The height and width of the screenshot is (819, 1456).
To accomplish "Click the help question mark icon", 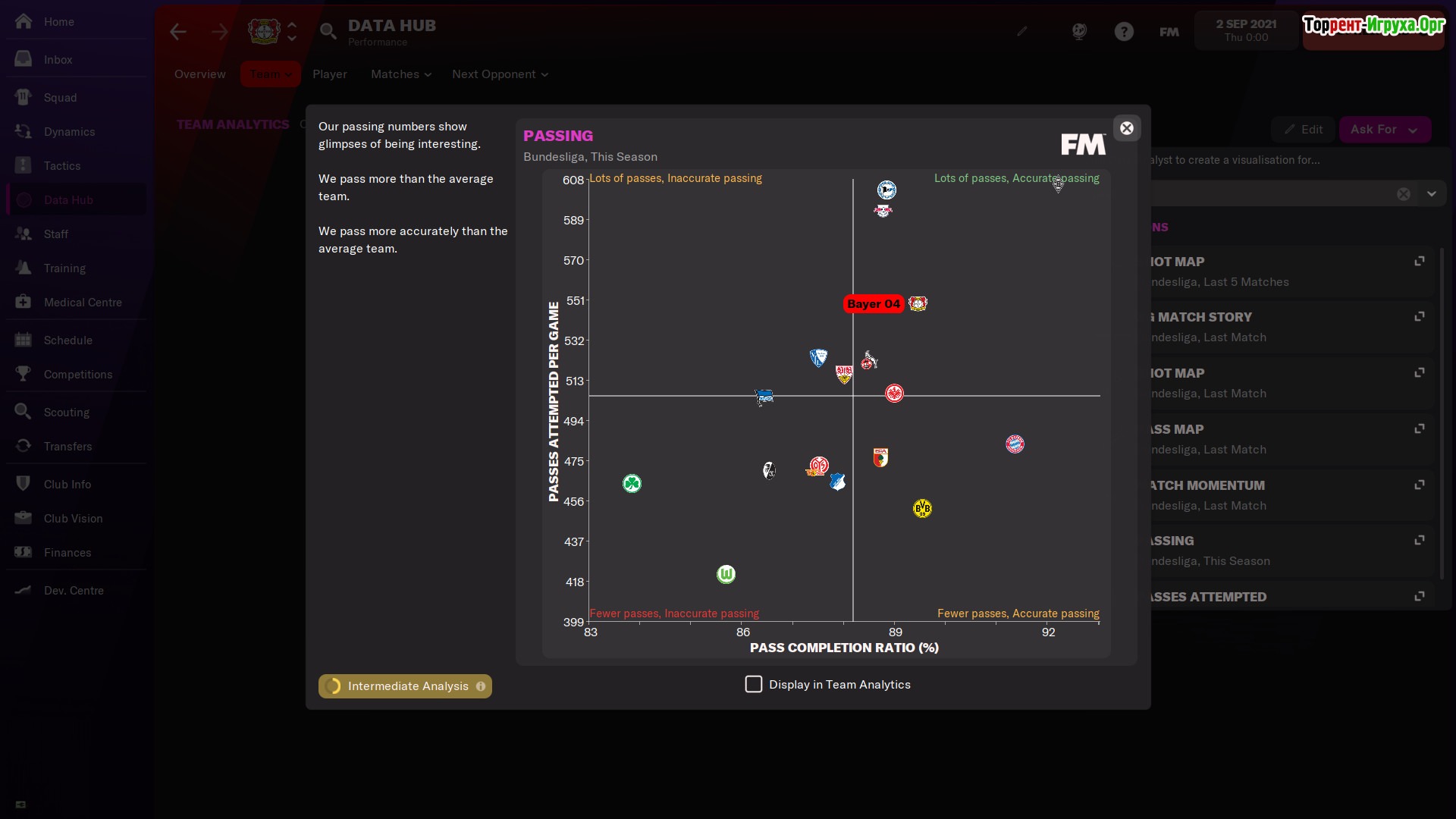I will click(x=1124, y=32).
